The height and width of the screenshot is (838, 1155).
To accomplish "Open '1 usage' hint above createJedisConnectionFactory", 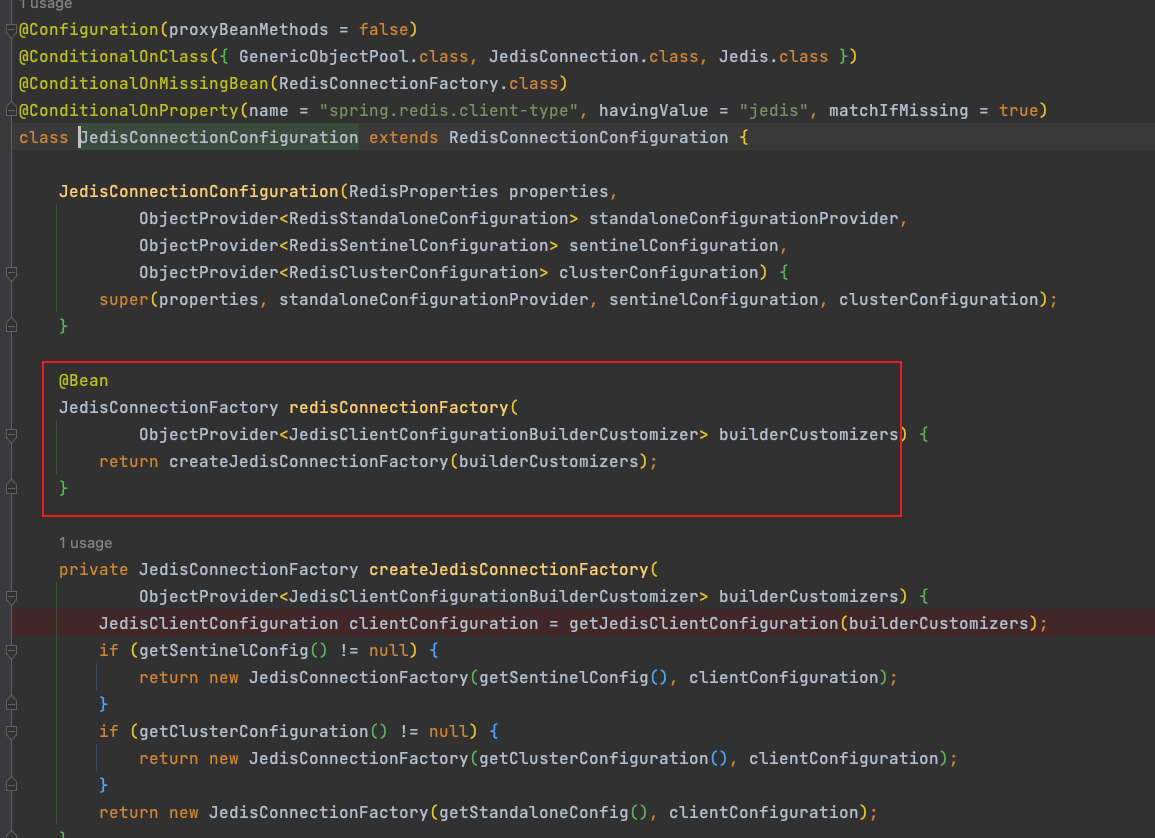I will 85,543.
